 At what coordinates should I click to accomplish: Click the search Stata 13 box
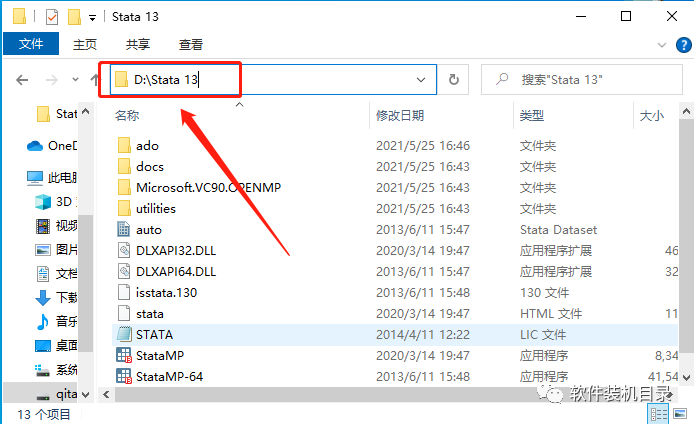pyautogui.click(x=582, y=80)
